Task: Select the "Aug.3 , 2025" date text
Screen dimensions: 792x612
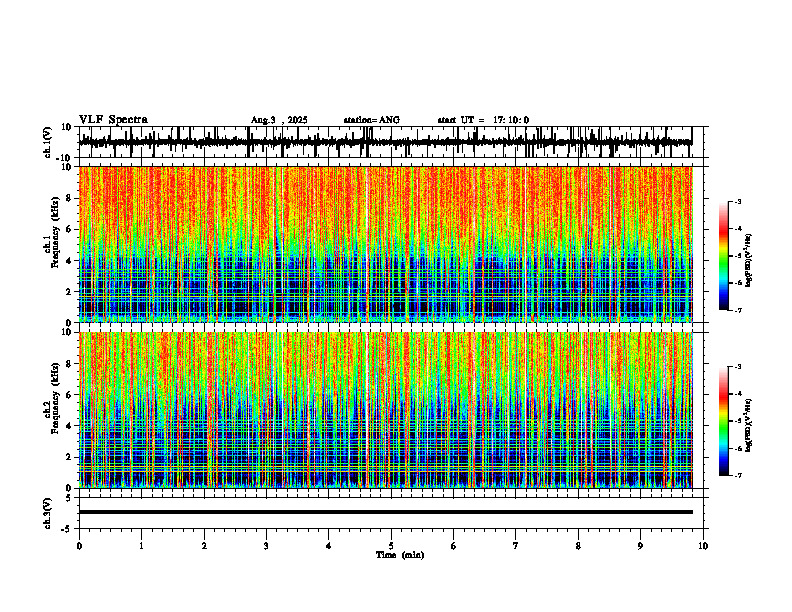Action: pos(279,120)
